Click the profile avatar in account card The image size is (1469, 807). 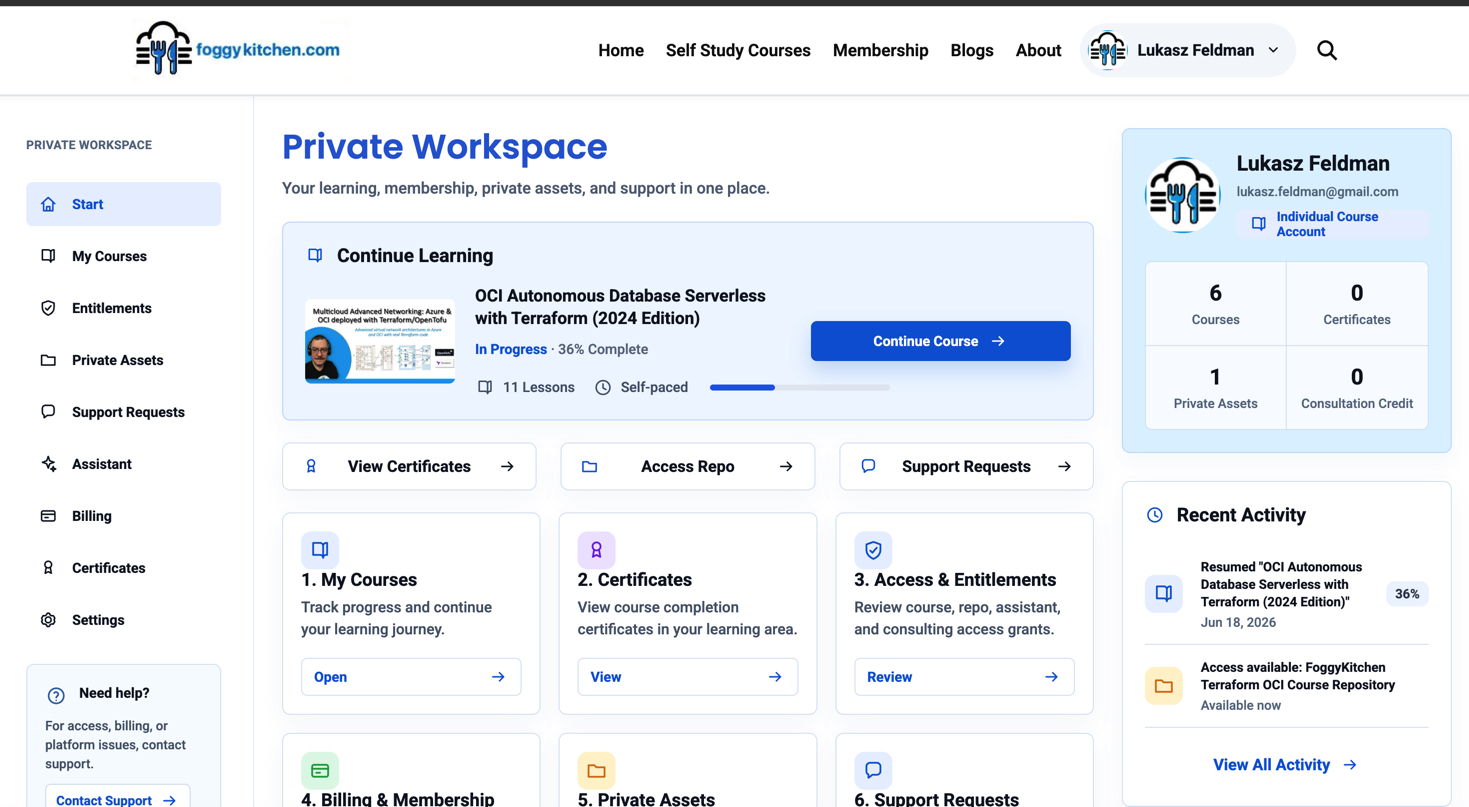1183,195
